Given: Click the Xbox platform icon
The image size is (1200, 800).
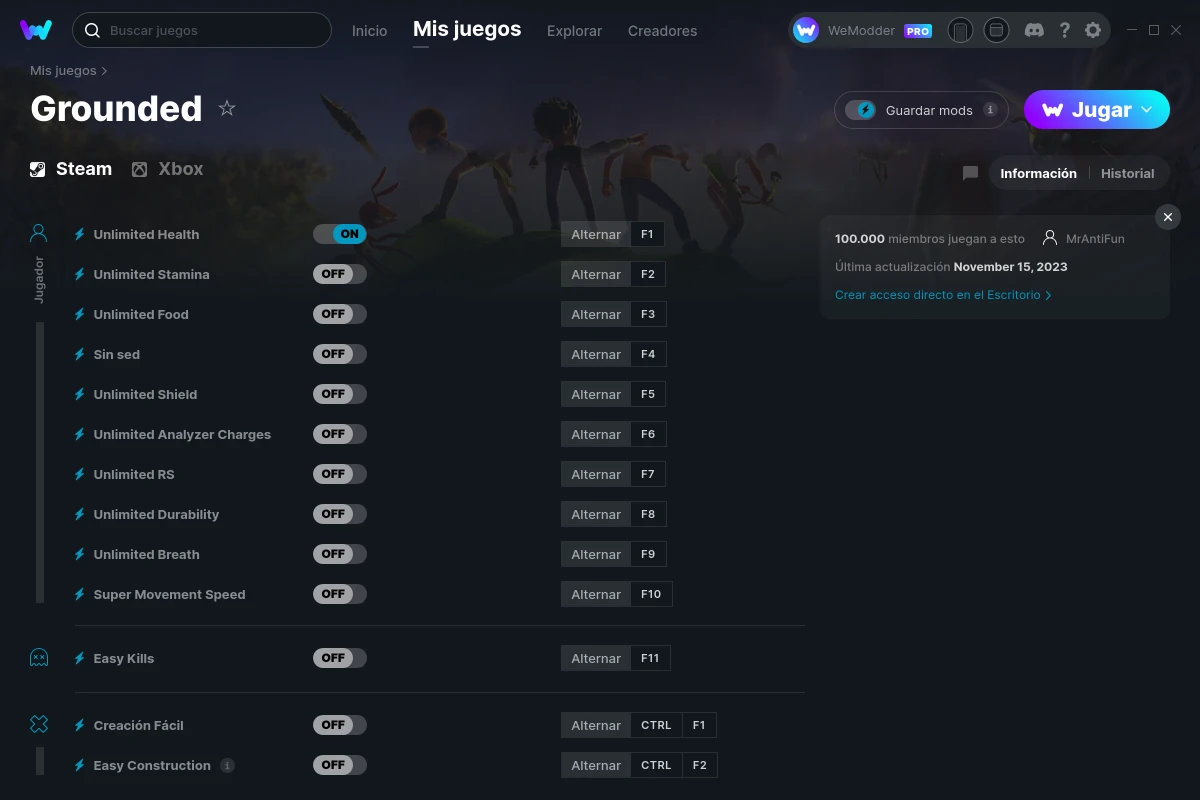Looking at the screenshot, I should pos(140,169).
